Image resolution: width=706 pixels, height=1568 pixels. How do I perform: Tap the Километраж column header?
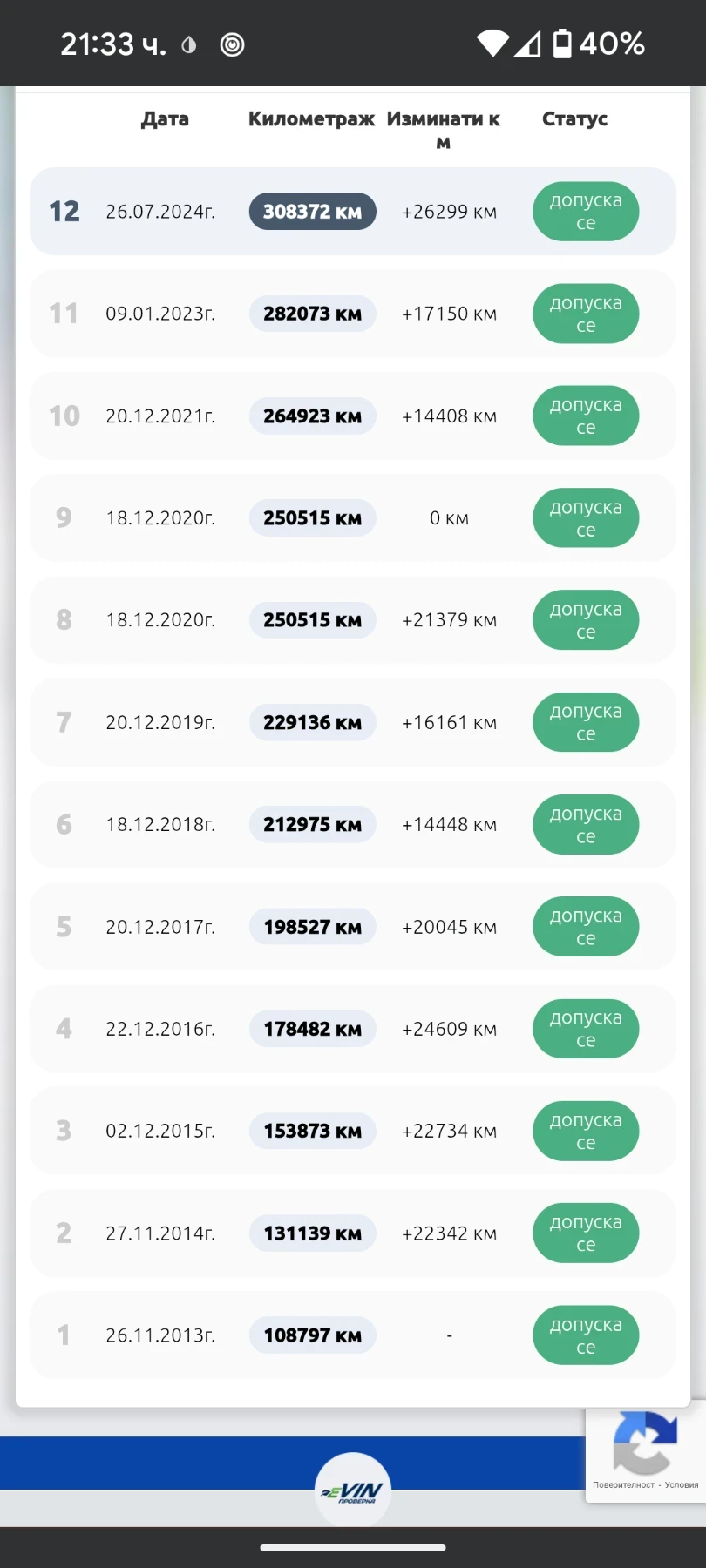311,119
